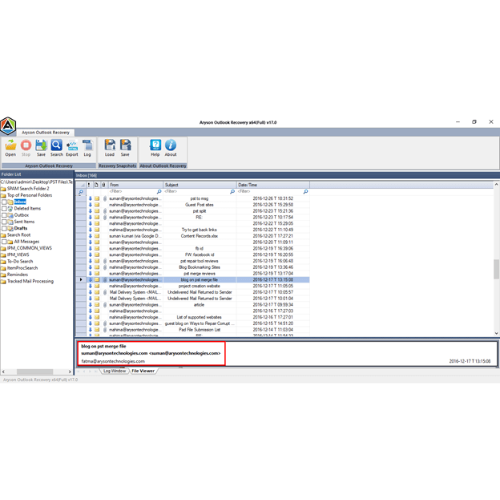The width and height of the screenshot is (500, 500).
Task: Click the attachment paperclip column header
Action: point(104,185)
